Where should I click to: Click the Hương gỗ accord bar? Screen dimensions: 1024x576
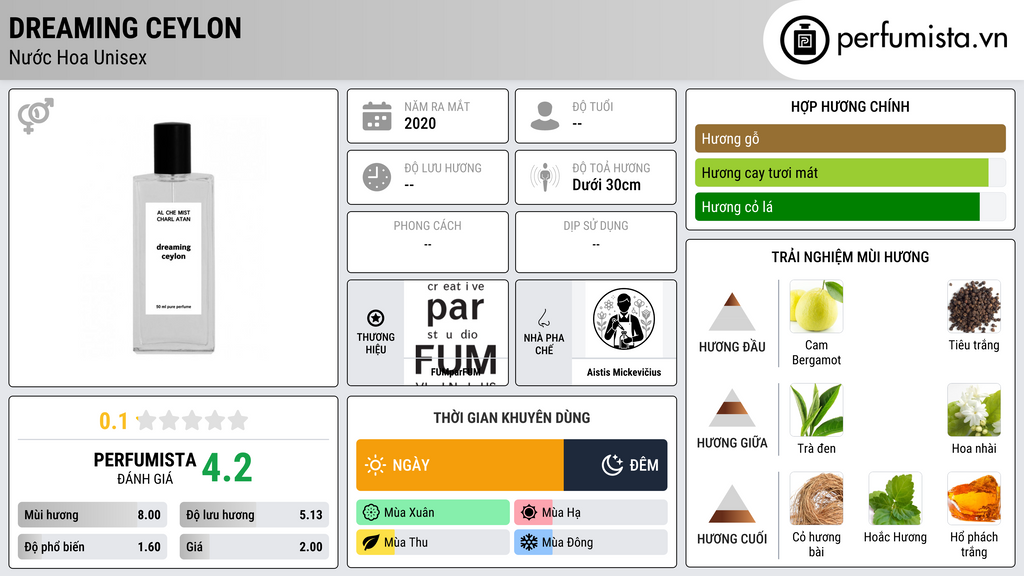pos(850,138)
